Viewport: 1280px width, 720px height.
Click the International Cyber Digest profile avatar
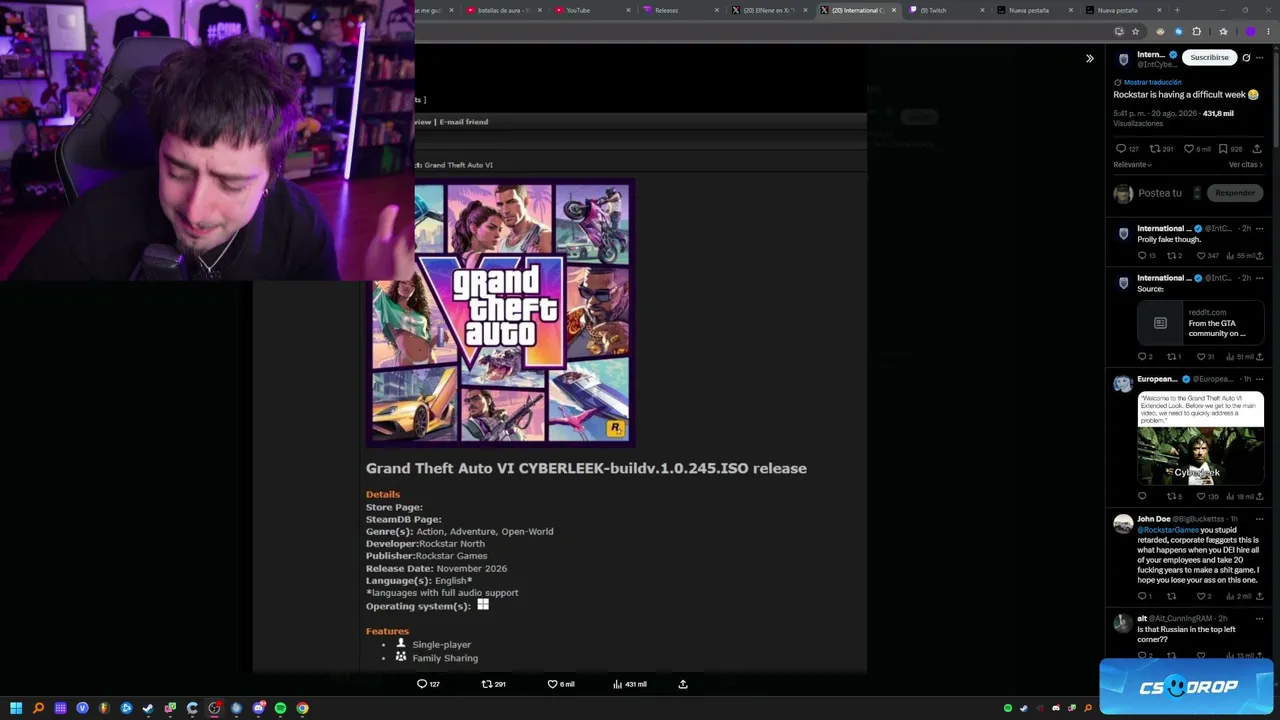(1123, 59)
